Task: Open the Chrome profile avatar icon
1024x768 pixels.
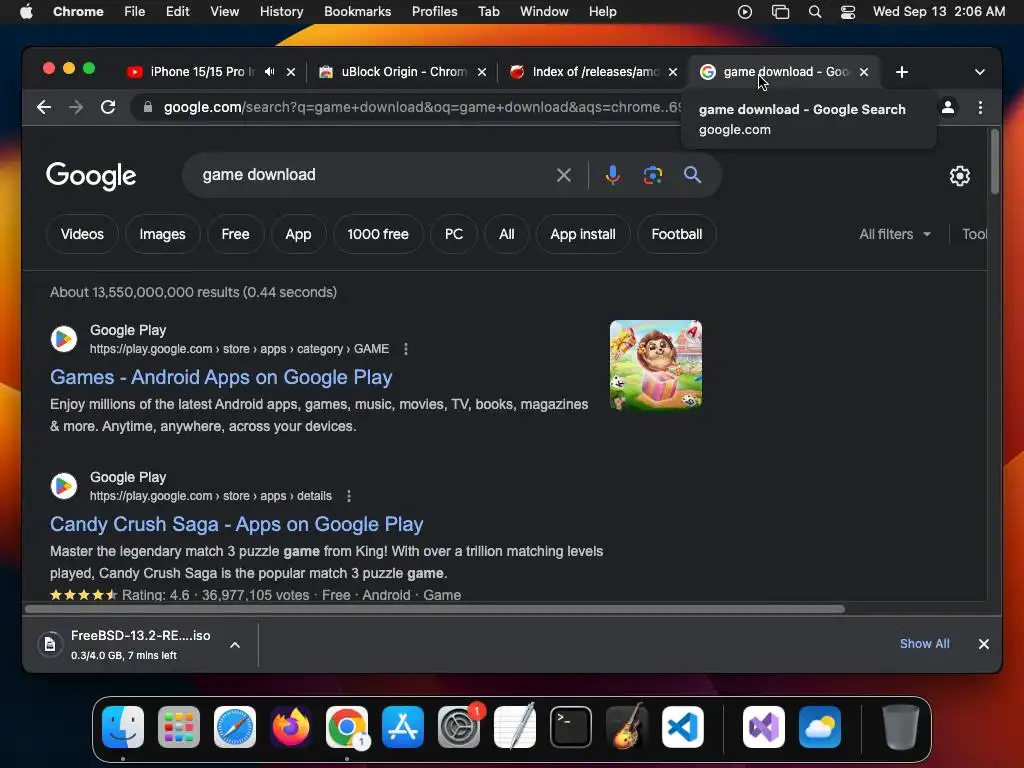Action: tap(948, 107)
